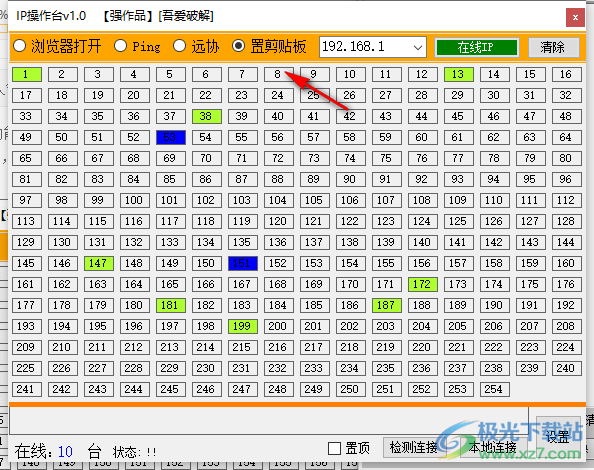Click the blue IP cell 151
This screenshot has width=594, height=470.
tap(242, 263)
